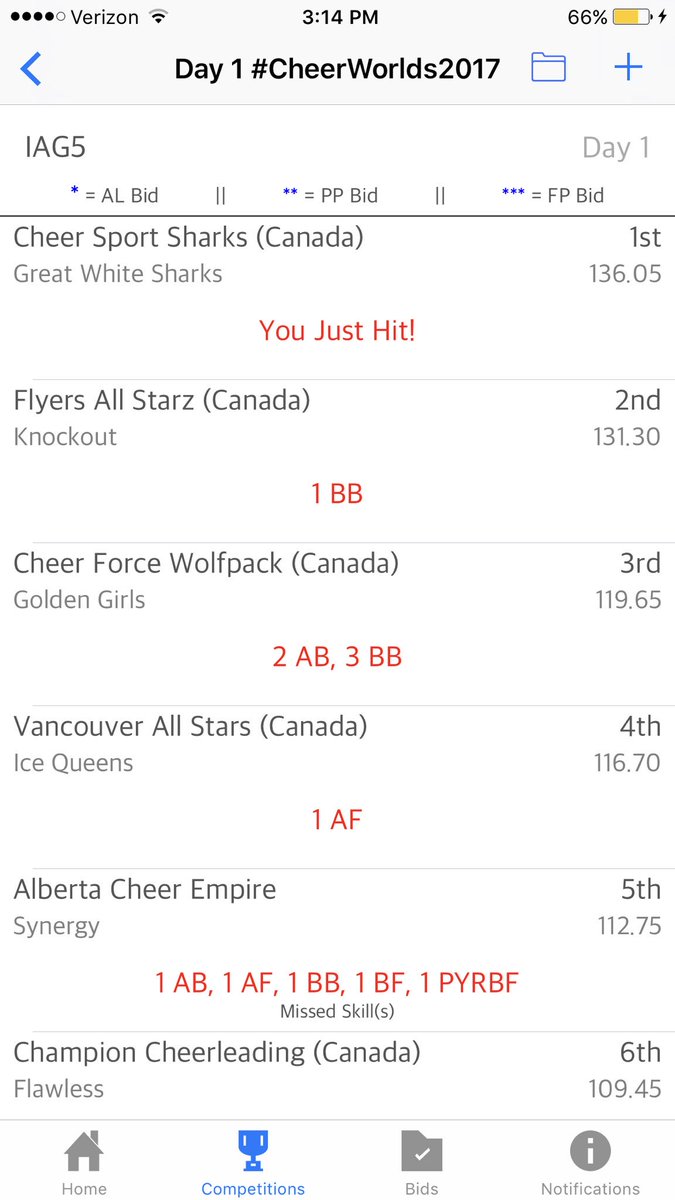
Task: Open Flyers All Starz Knockout entry
Action: pyautogui.click(x=337, y=461)
